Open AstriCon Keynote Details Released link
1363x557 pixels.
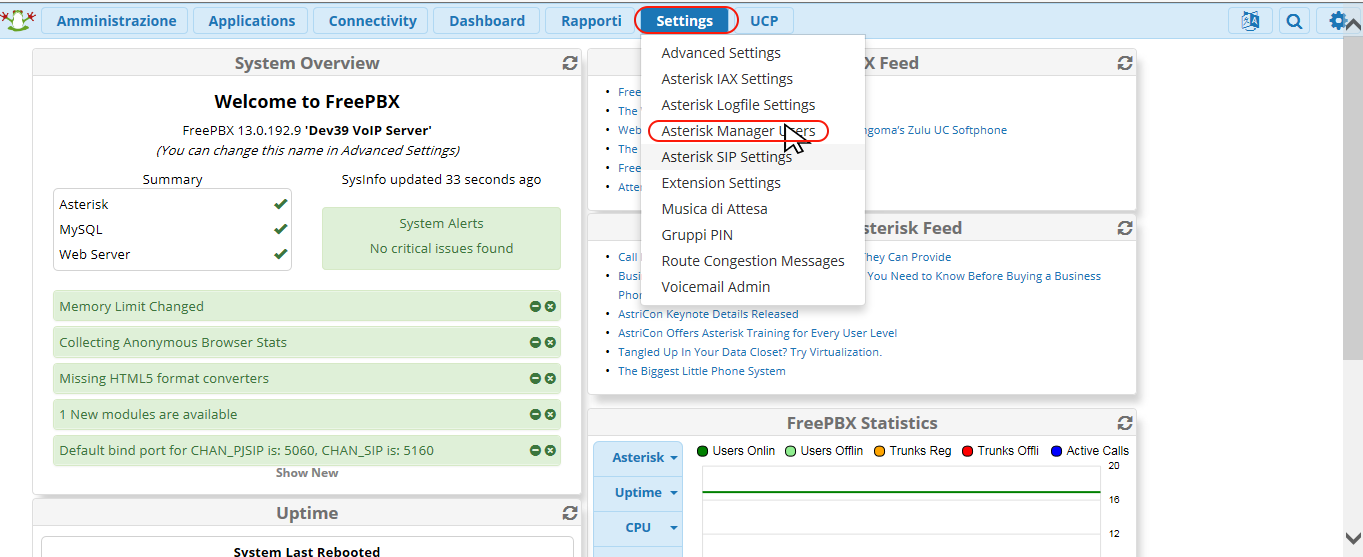pos(708,314)
